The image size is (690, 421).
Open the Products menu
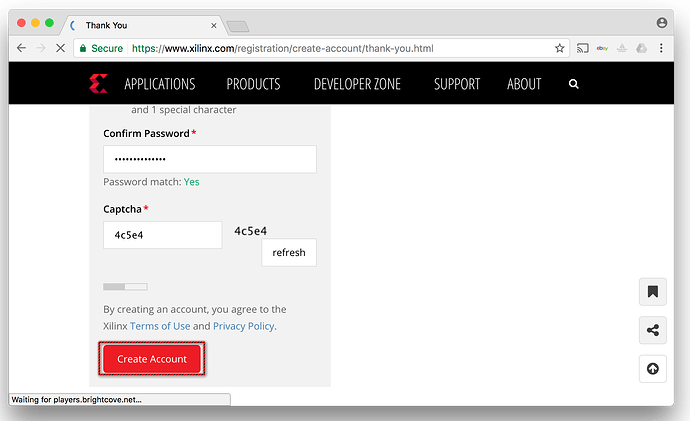pyautogui.click(x=253, y=84)
